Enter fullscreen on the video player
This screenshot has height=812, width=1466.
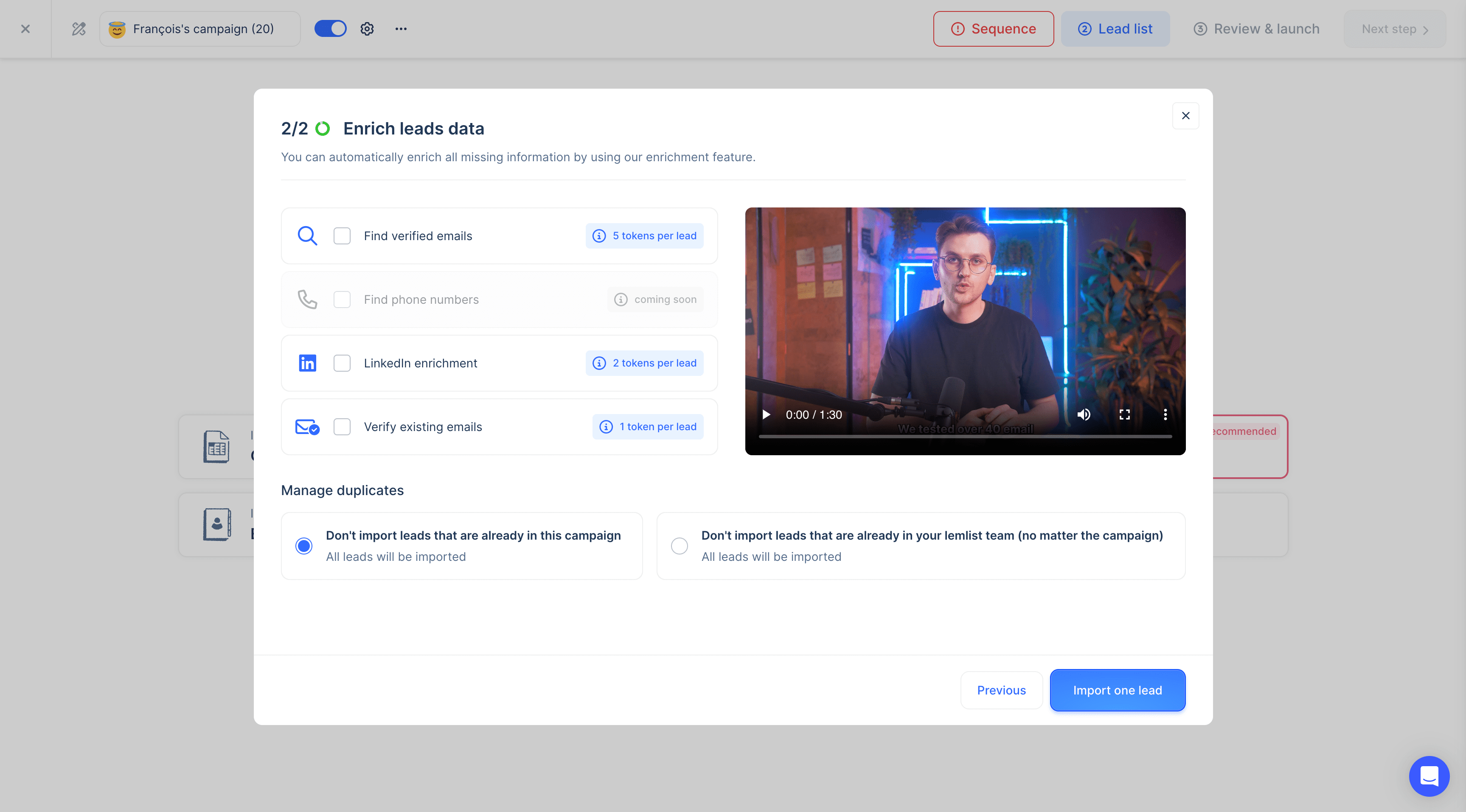[1124, 415]
